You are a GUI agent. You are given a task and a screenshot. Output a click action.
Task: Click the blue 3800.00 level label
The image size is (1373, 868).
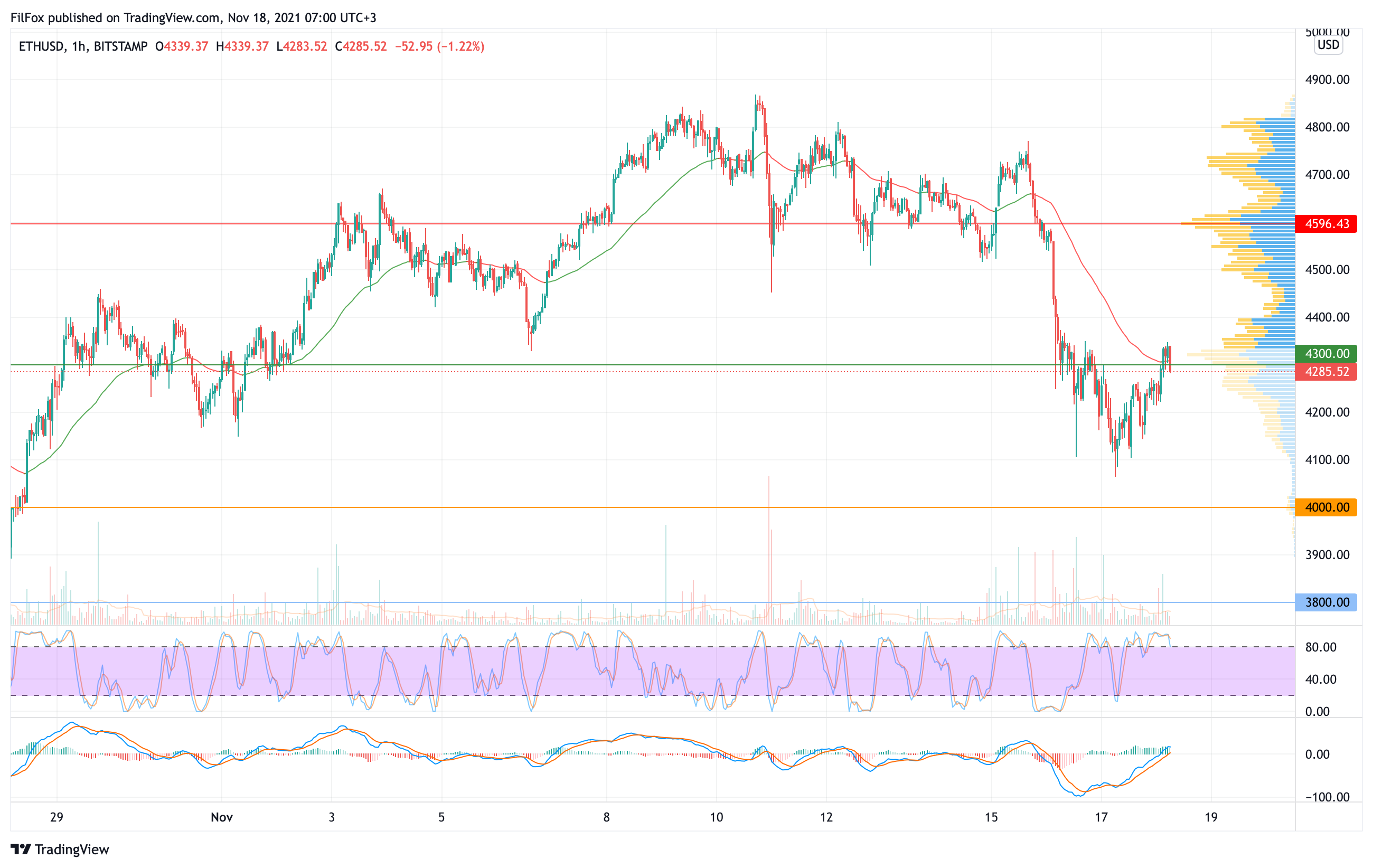[1326, 602]
